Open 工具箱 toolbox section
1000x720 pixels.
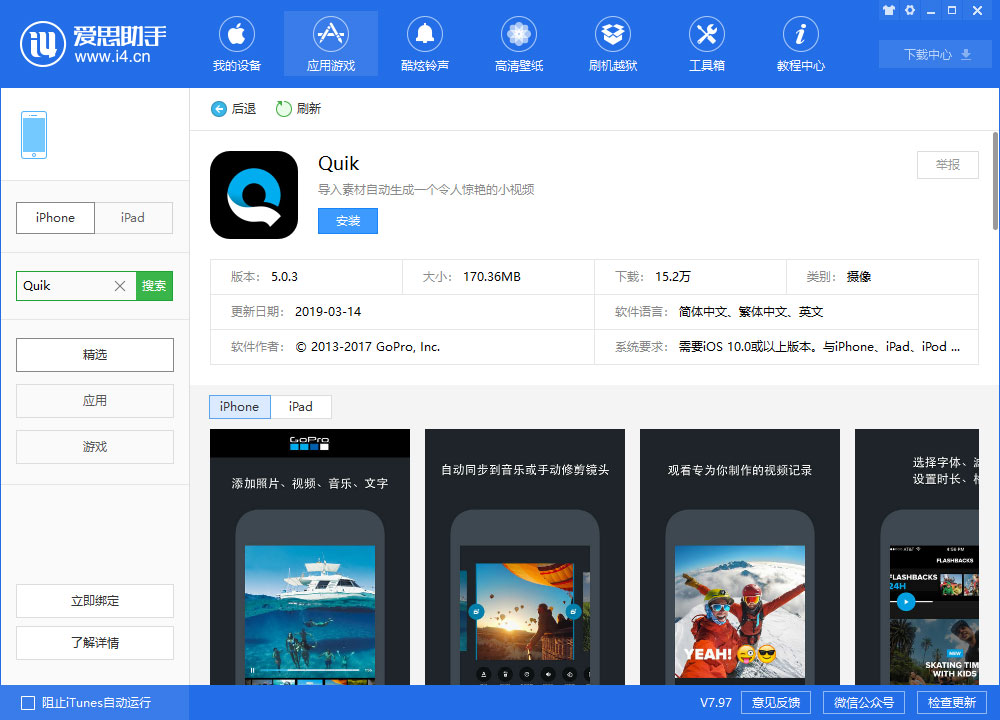tap(707, 44)
